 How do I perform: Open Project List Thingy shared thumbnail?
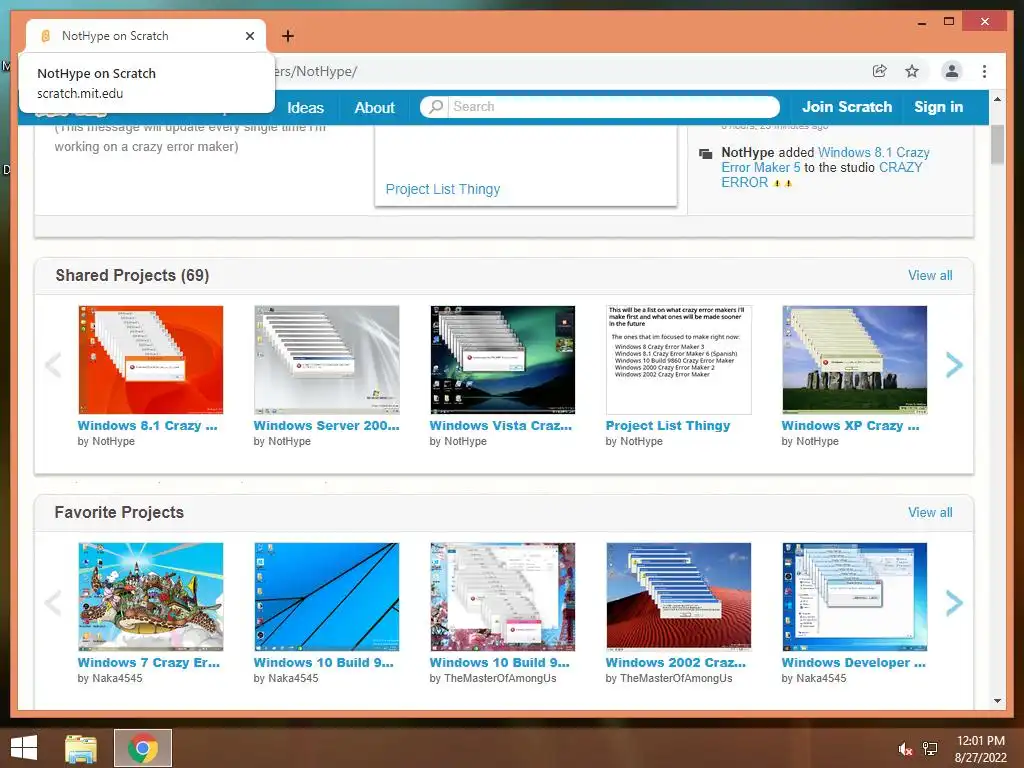point(679,360)
